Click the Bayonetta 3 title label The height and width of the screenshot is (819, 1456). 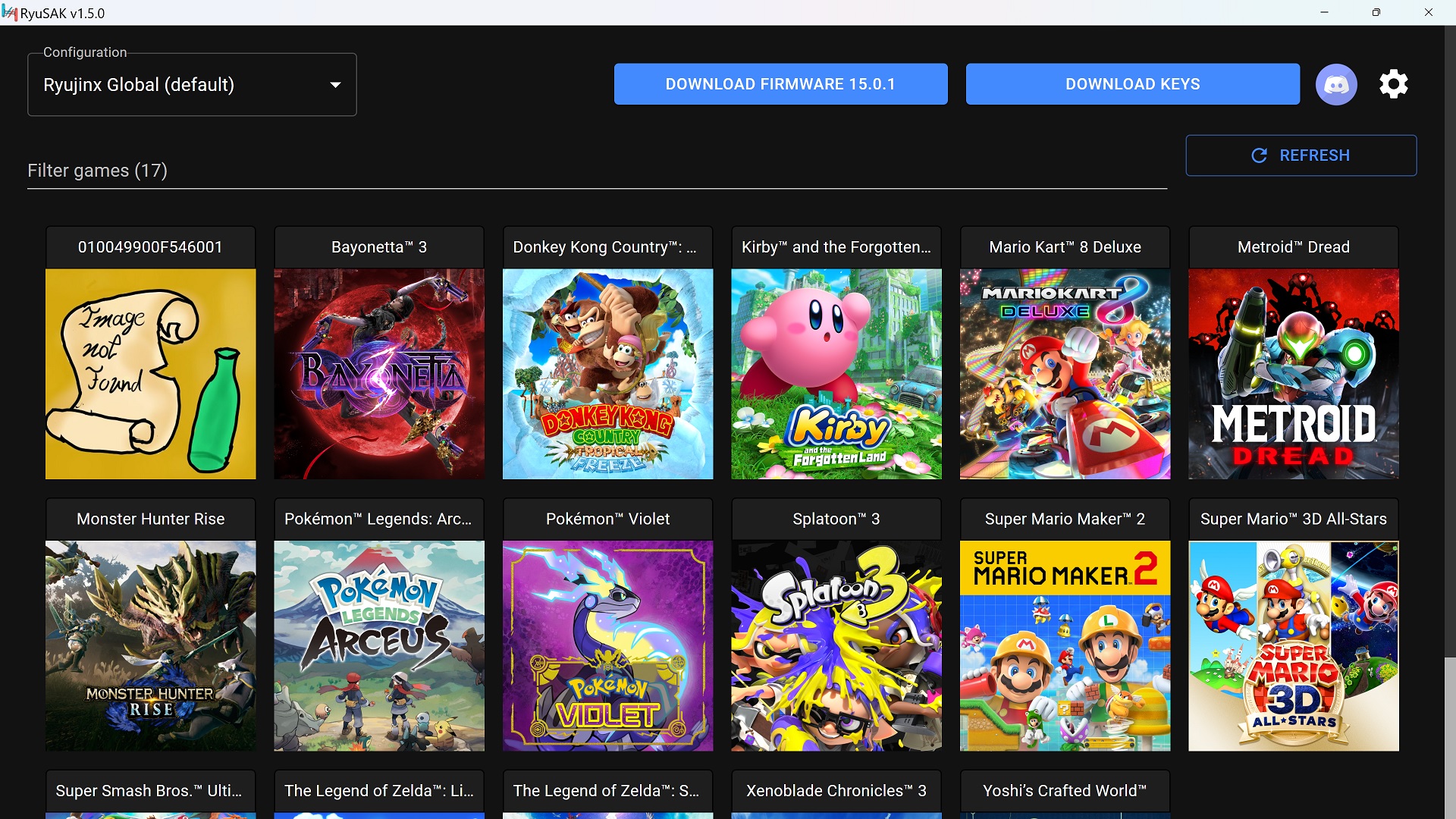(379, 247)
